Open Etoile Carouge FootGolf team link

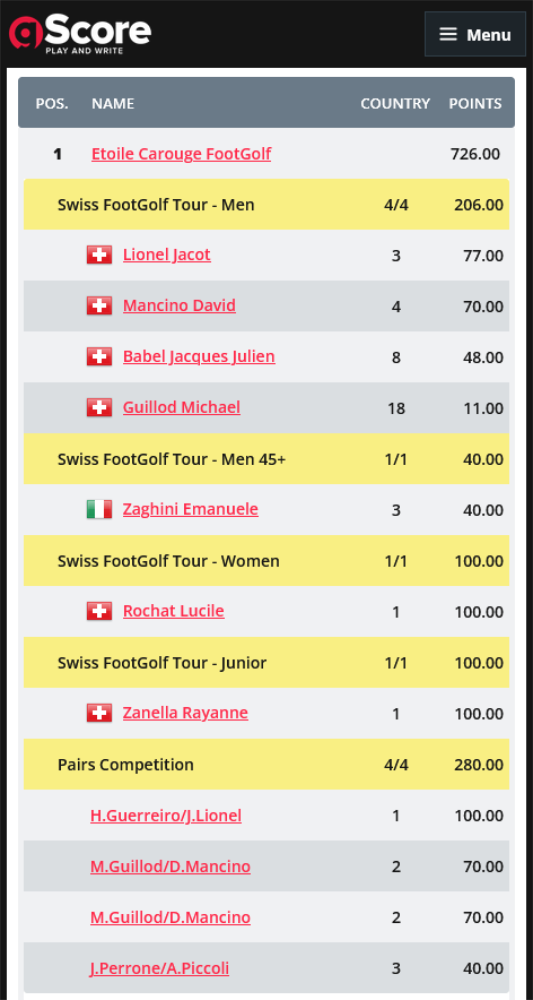tap(181, 154)
